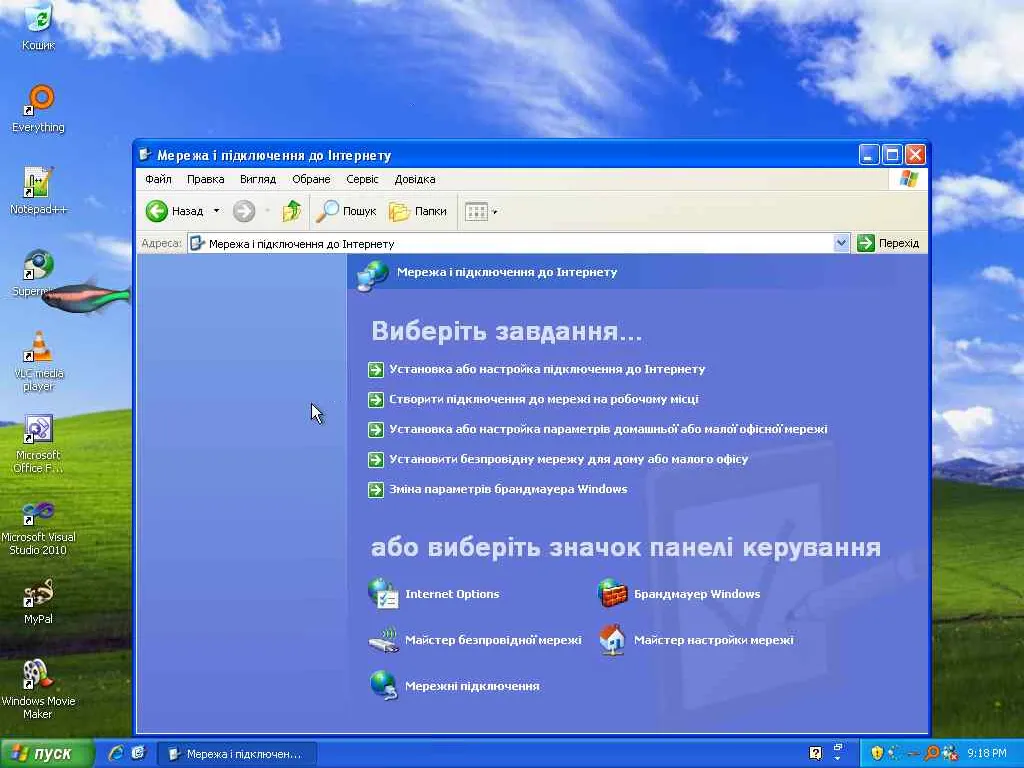Image resolution: width=1024 pixels, height=768 pixels.
Task: Click the Назад back arrow button
Action: click(x=174, y=211)
